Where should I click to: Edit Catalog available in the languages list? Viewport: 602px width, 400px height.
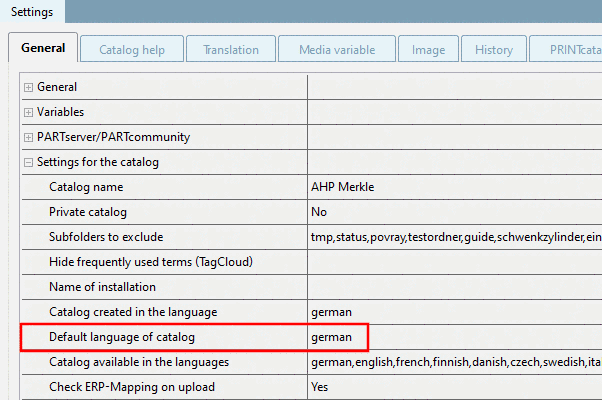(x=454, y=362)
